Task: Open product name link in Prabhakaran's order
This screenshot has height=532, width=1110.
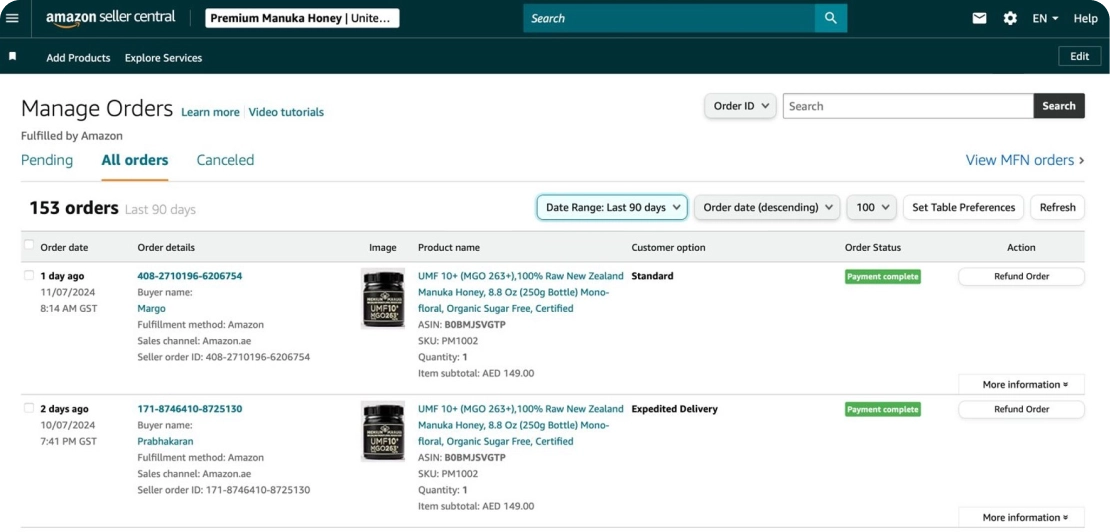Action: [520, 425]
